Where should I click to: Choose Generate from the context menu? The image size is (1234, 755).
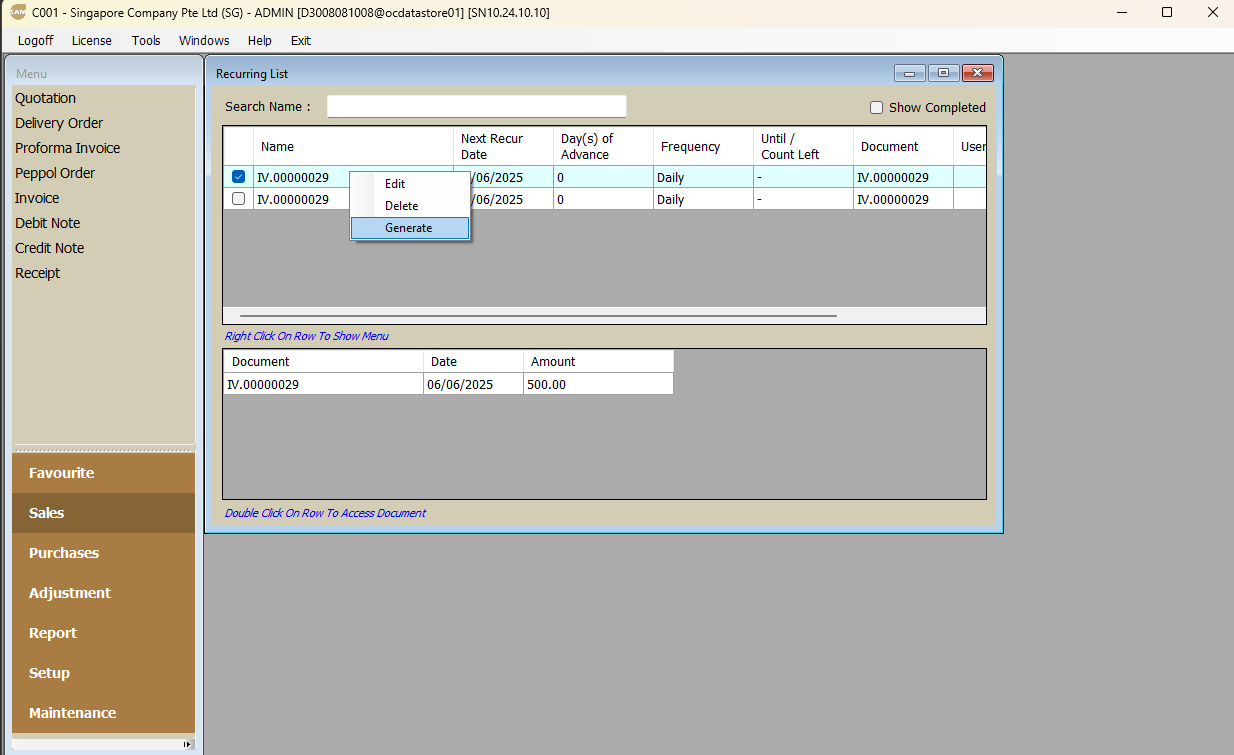click(409, 228)
